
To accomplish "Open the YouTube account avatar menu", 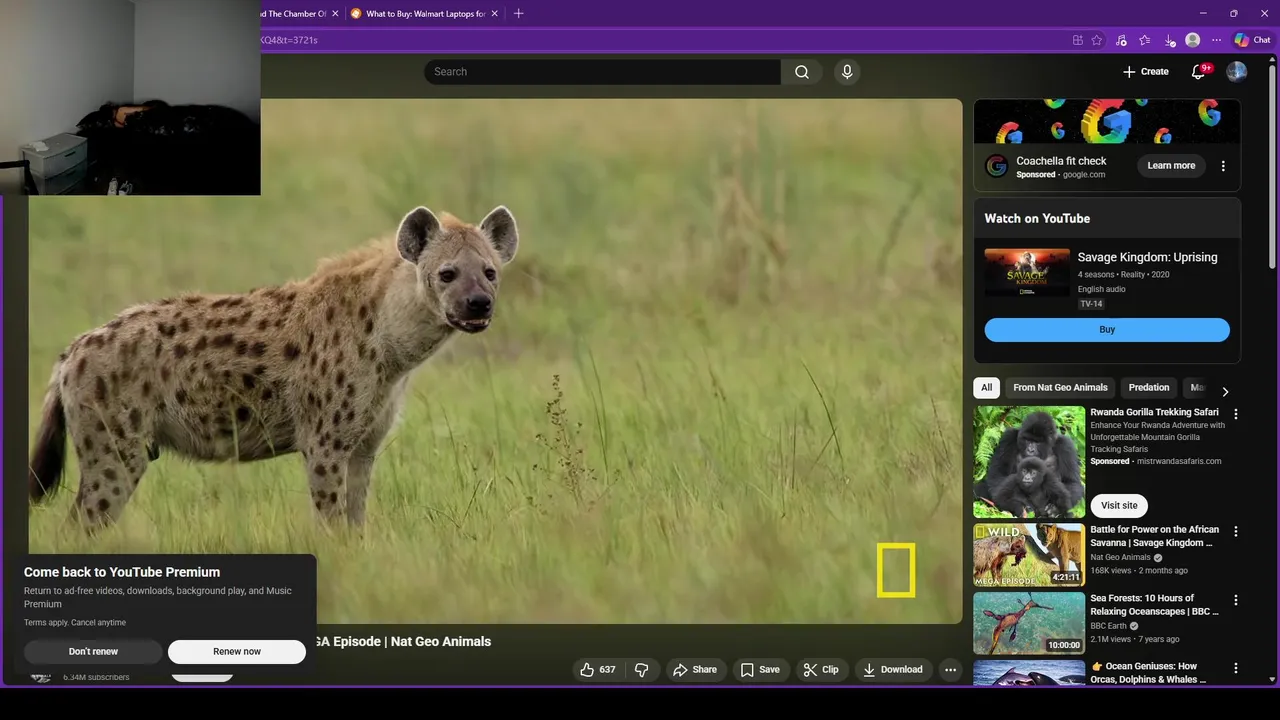I will pyautogui.click(x=1237, y=72).
